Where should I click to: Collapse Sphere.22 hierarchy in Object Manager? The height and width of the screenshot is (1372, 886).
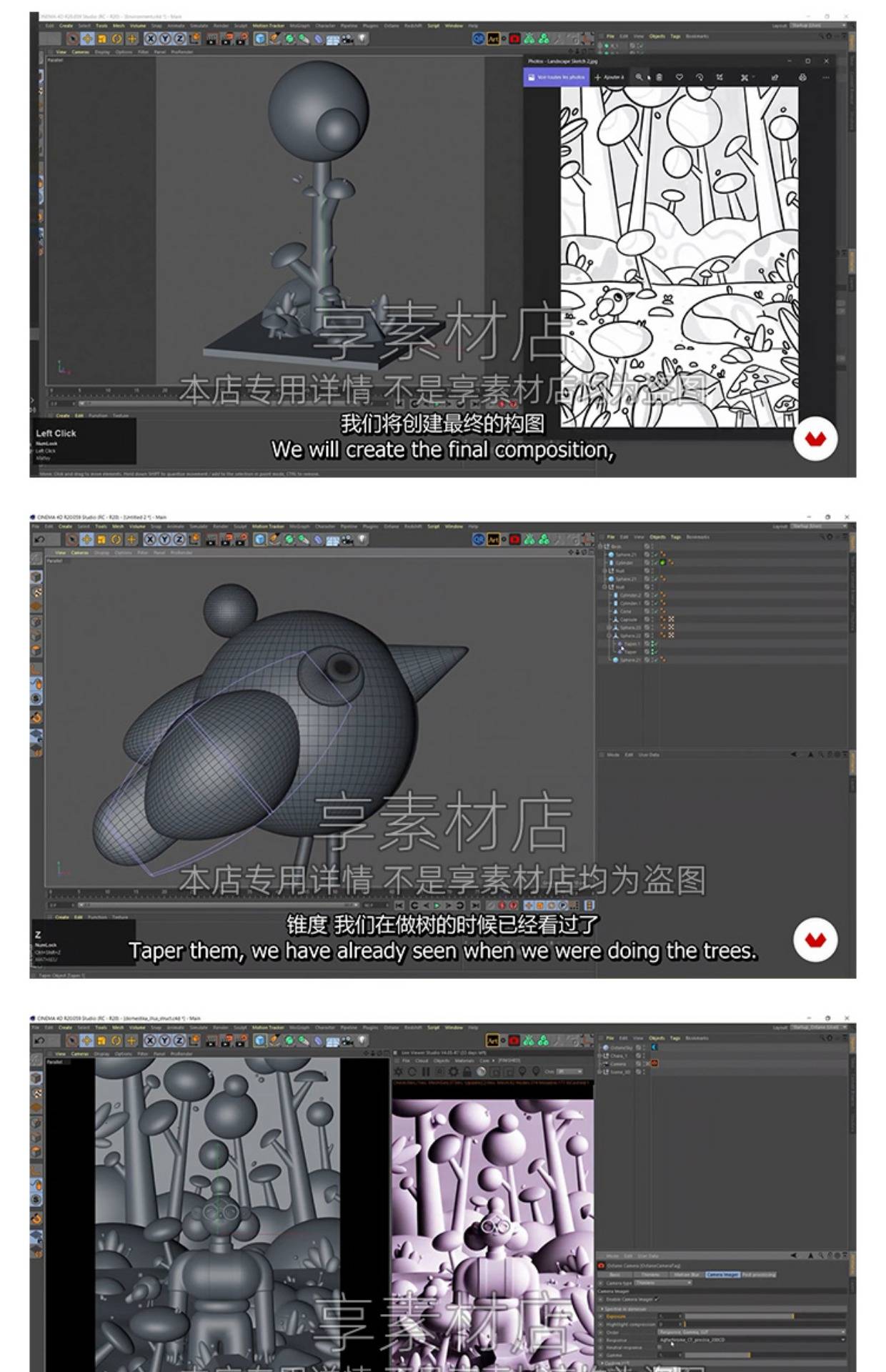[x=609, y=635]
